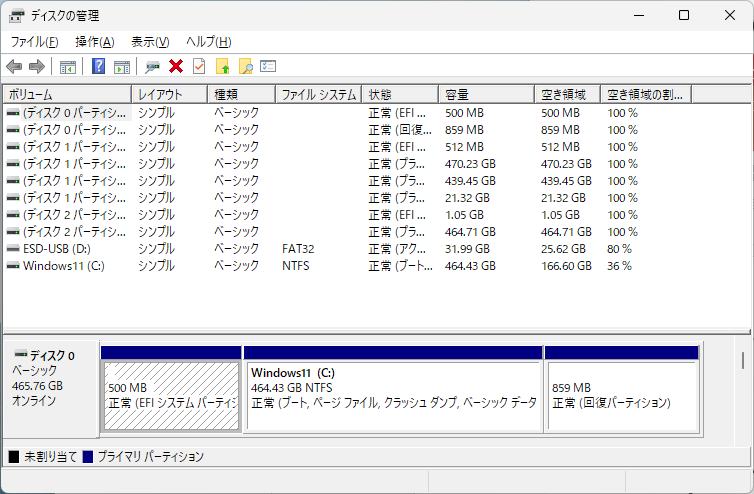Click the Disk Management app icon in title bar

[16, 16]
